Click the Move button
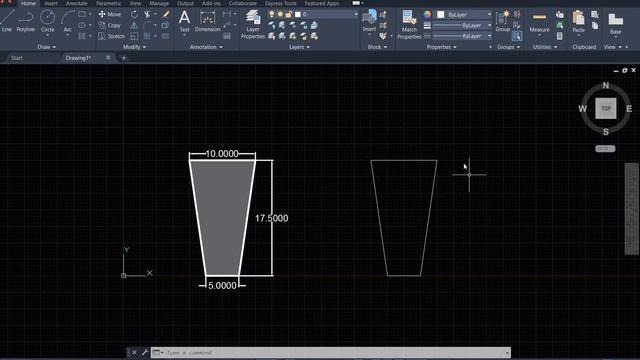This screenshot has height=360, width=640. click(x=110, y=14)
